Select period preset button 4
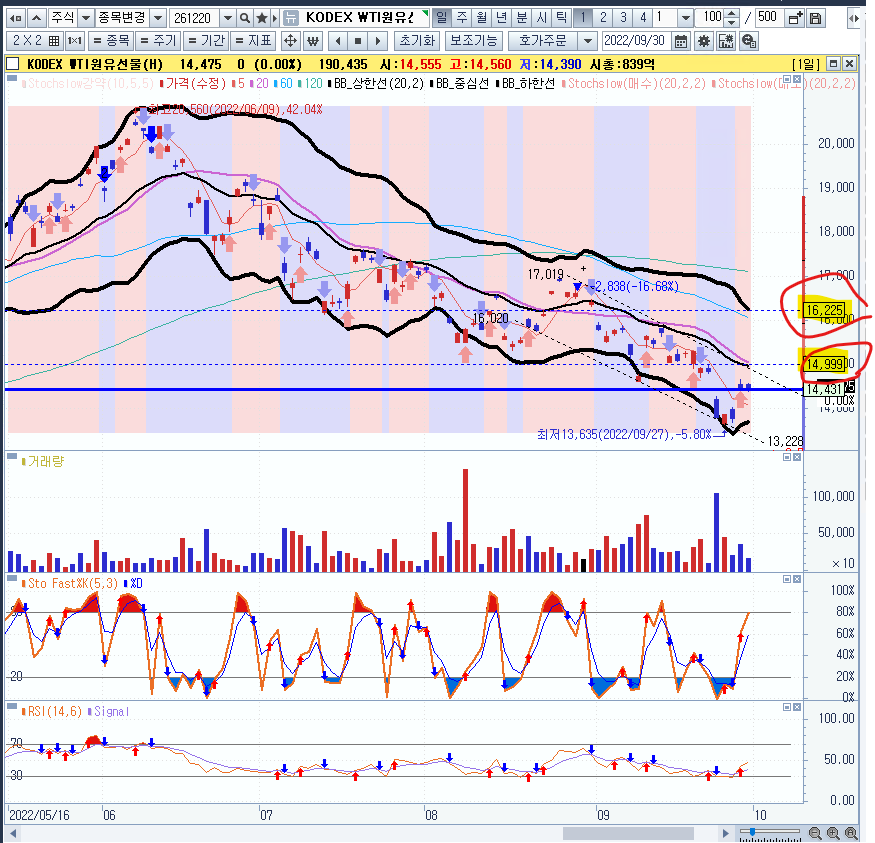Image resolution: width=875 pixels, height=843 pixels. [643, 18]
